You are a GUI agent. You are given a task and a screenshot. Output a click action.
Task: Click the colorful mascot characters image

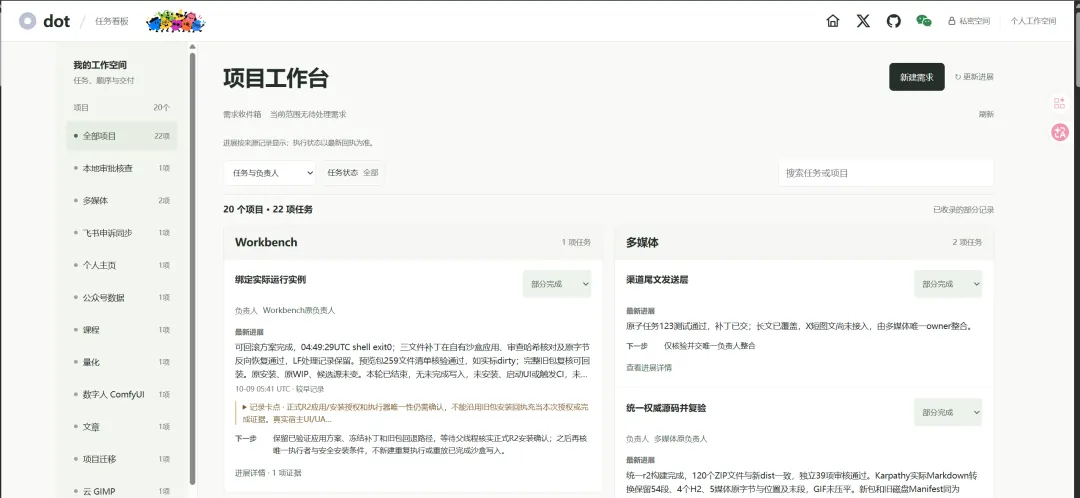tap(176, 21)
